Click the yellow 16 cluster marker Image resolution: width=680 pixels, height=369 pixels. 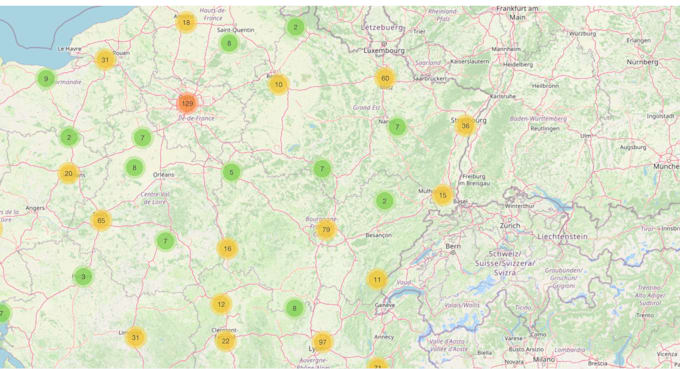[227, 249]
